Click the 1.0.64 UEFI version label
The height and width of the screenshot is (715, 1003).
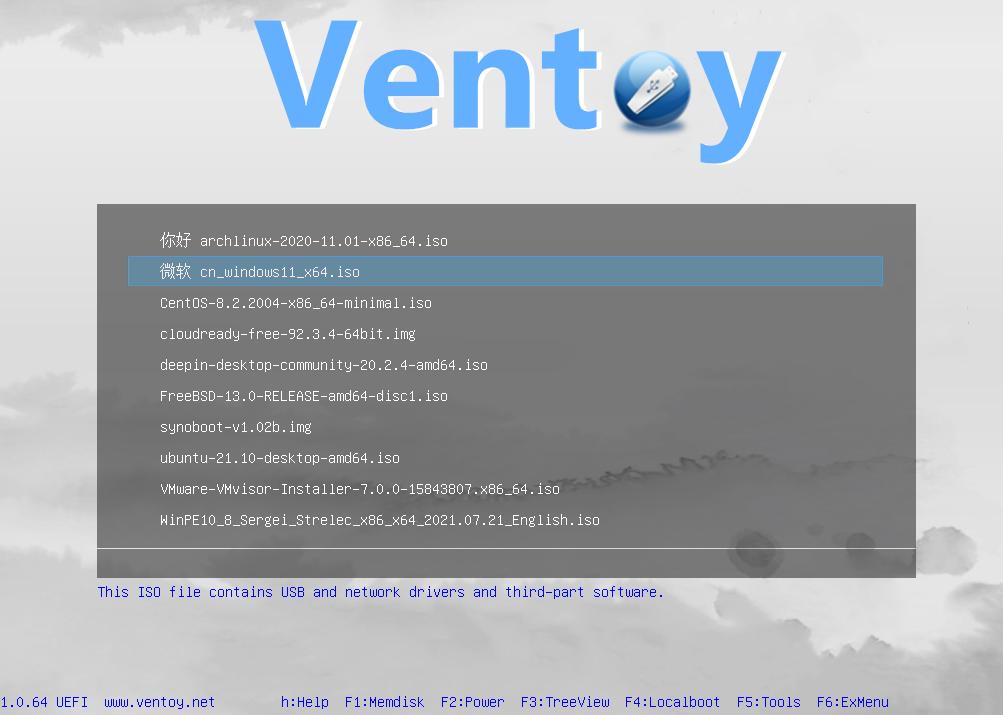[48, 702]
